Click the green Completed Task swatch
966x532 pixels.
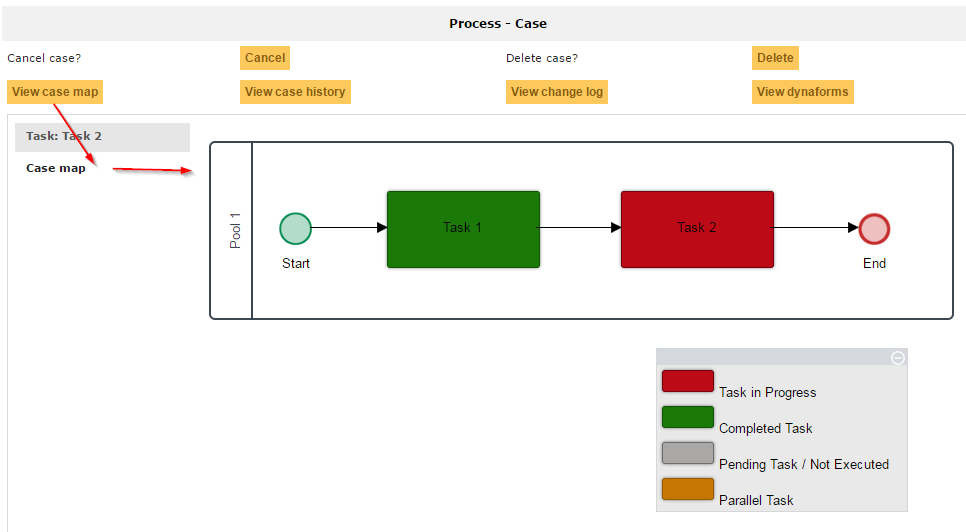(687, 417)
